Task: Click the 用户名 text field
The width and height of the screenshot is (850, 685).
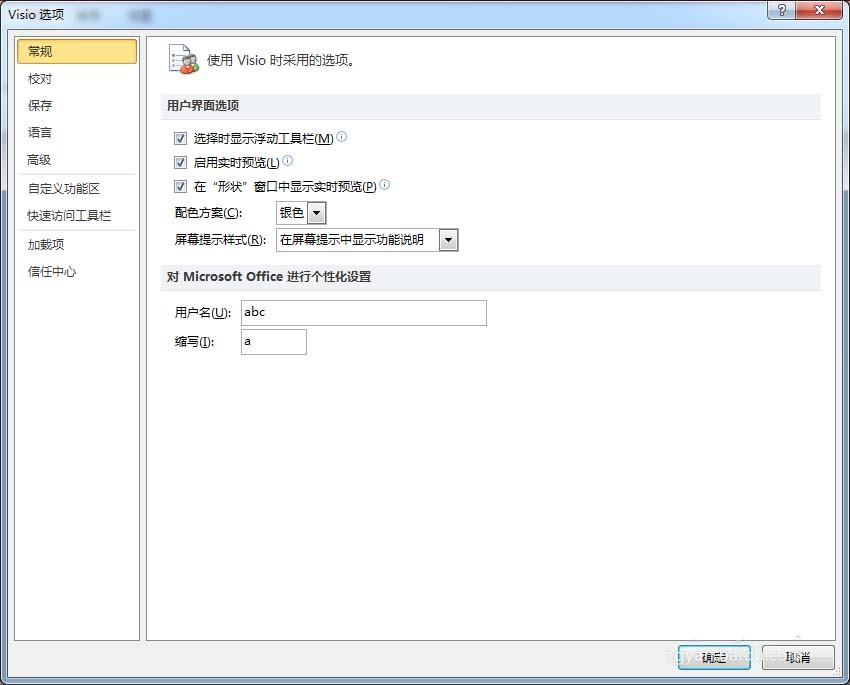Action: [x=364, y=313]
